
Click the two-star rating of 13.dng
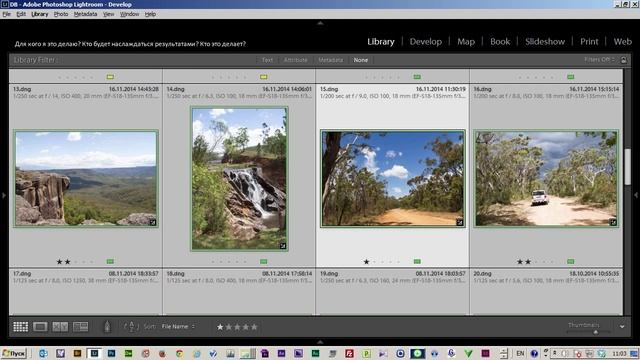coord(63,262)
